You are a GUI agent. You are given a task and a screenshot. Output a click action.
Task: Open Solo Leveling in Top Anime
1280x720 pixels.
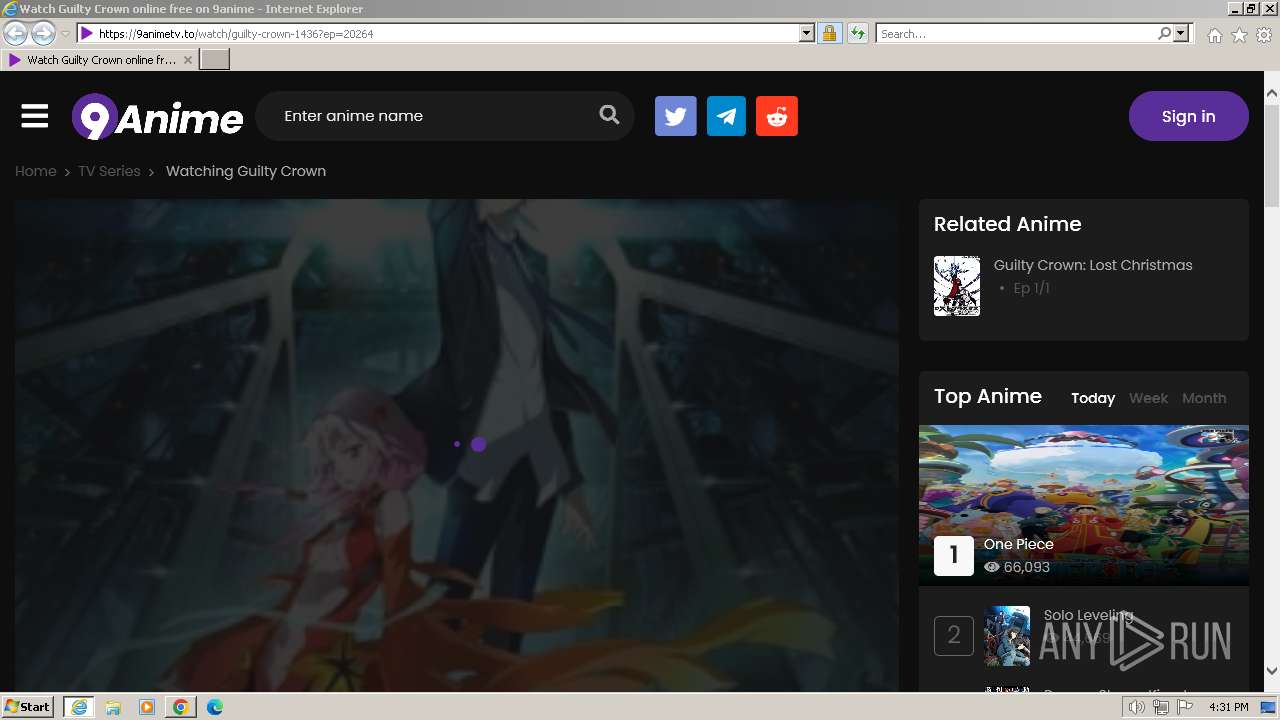[x=1089, y=615]
